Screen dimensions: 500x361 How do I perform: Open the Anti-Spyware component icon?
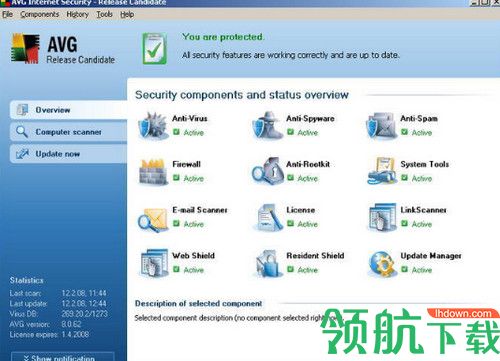[x=267, y=126]
